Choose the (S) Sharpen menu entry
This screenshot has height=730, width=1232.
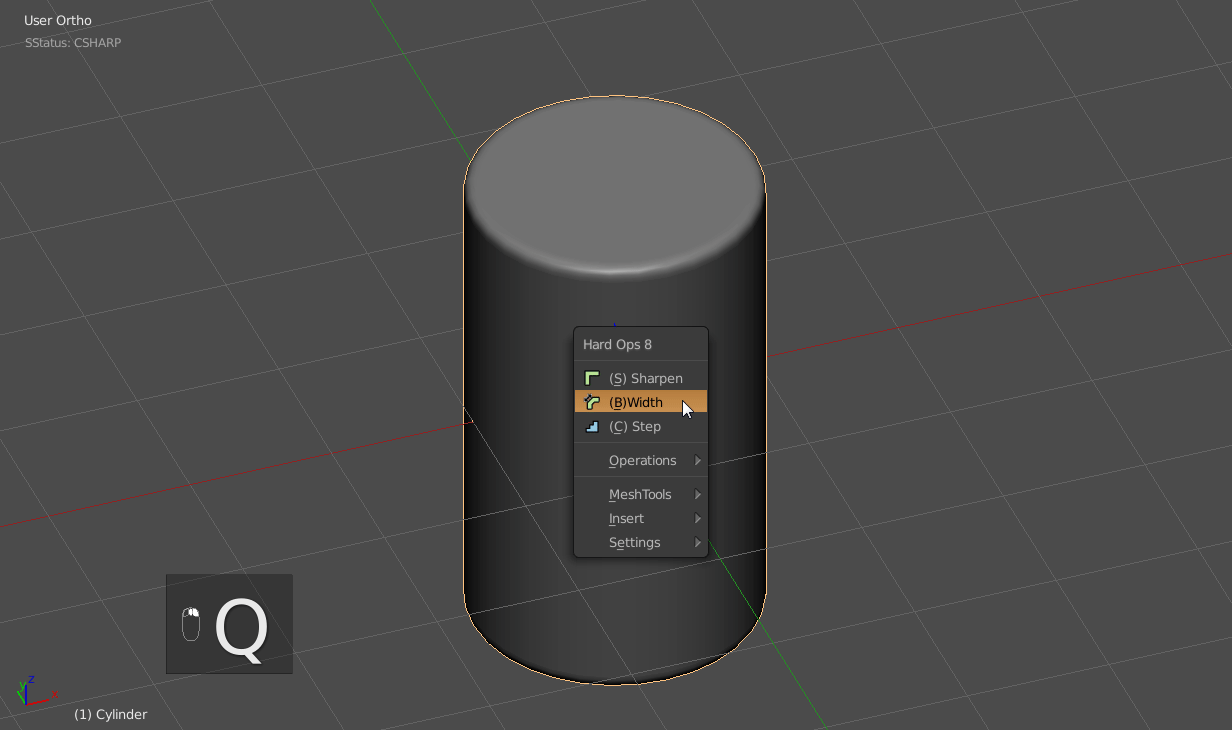(645, 378)
